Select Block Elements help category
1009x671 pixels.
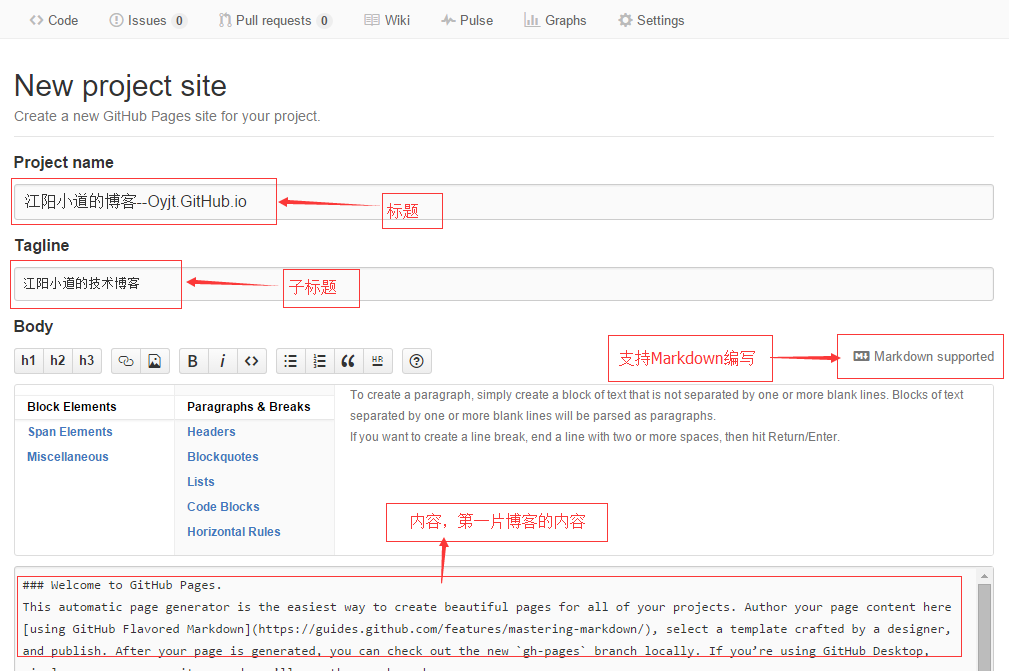point(95,407)
